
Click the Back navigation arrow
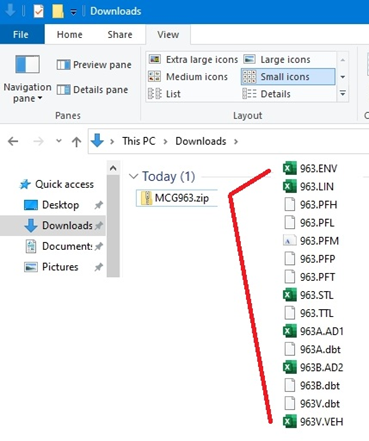coord(13,141)
